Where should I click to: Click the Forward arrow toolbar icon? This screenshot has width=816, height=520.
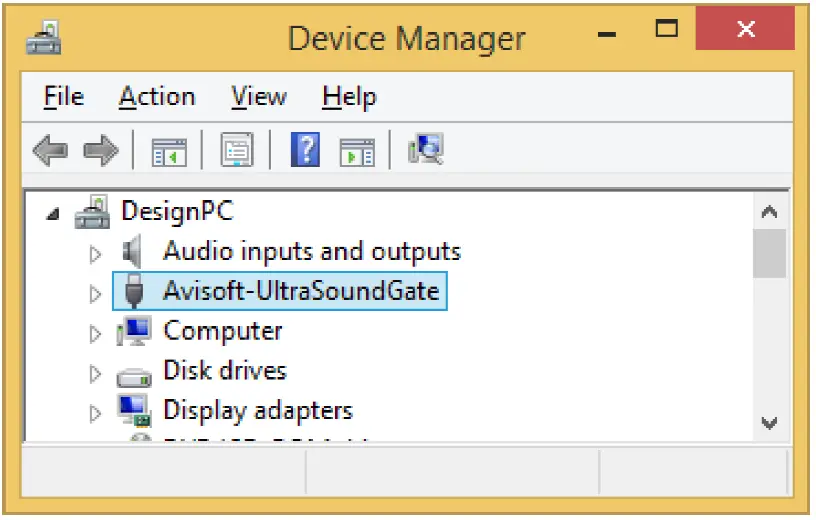(x=100, y=152)
